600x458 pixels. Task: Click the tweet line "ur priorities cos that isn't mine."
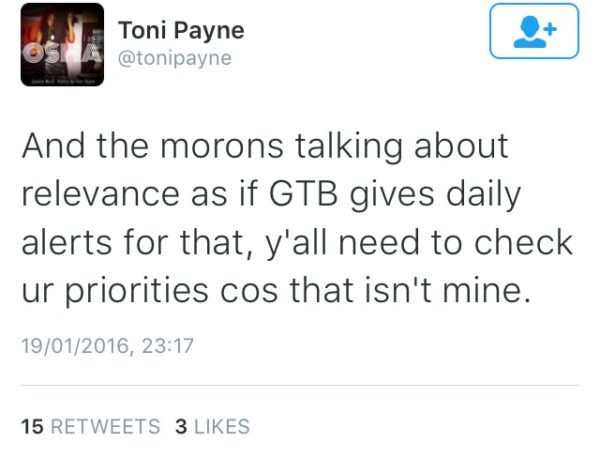tap(276, 291)
